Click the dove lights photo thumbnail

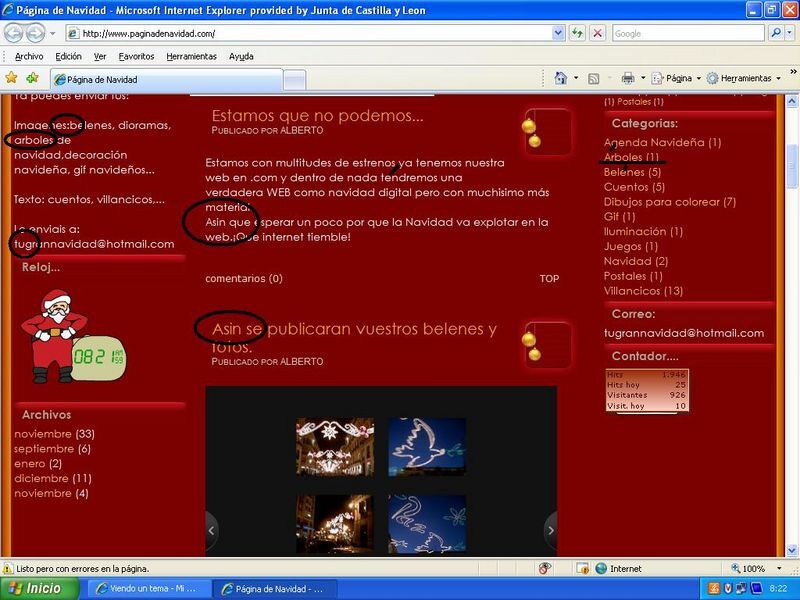click(426, 446)
